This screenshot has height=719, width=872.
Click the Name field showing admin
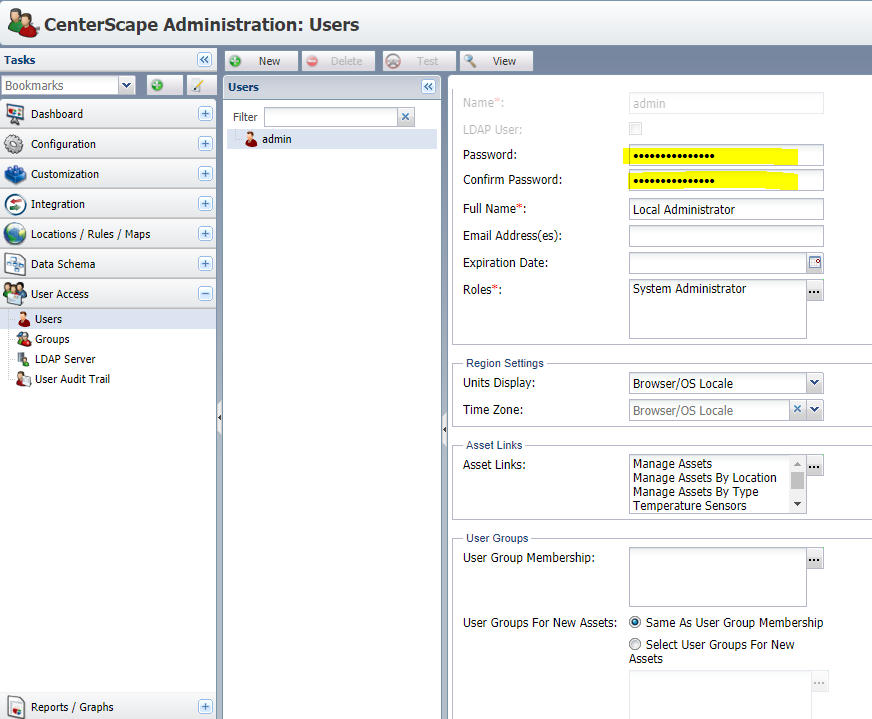click(726, 103)
